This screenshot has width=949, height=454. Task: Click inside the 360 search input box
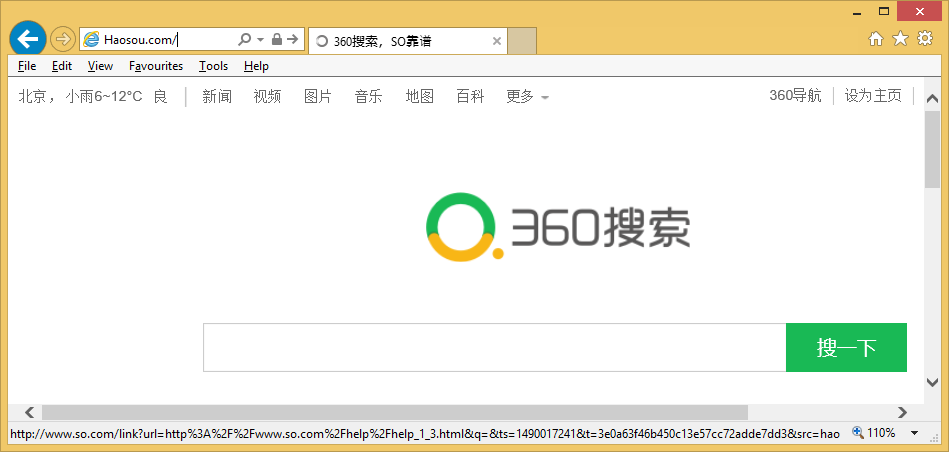pos(494,347)
